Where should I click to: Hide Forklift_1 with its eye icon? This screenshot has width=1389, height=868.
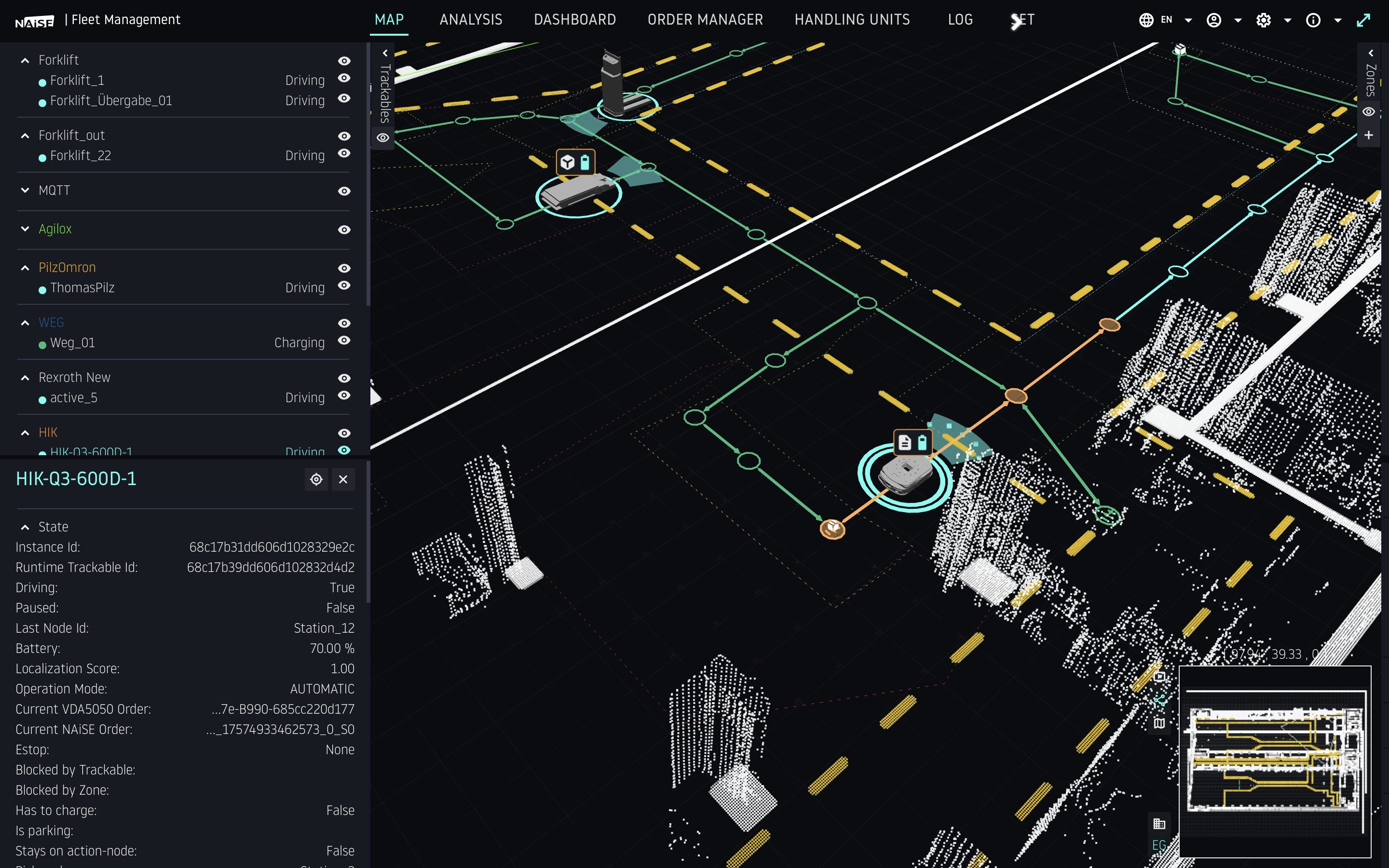point(344,78)
